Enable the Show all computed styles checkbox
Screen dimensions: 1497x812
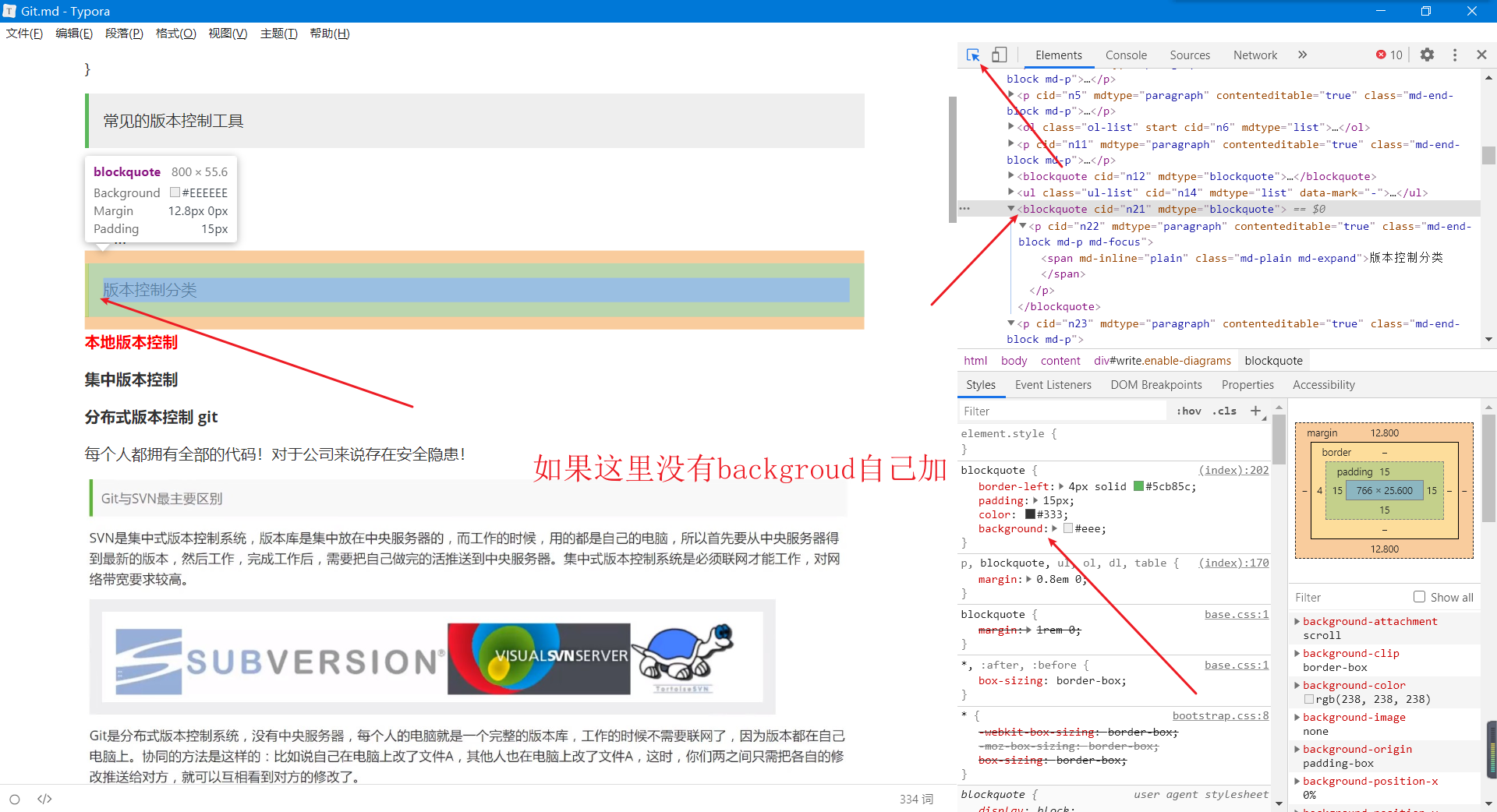(x=1421, y=596)
